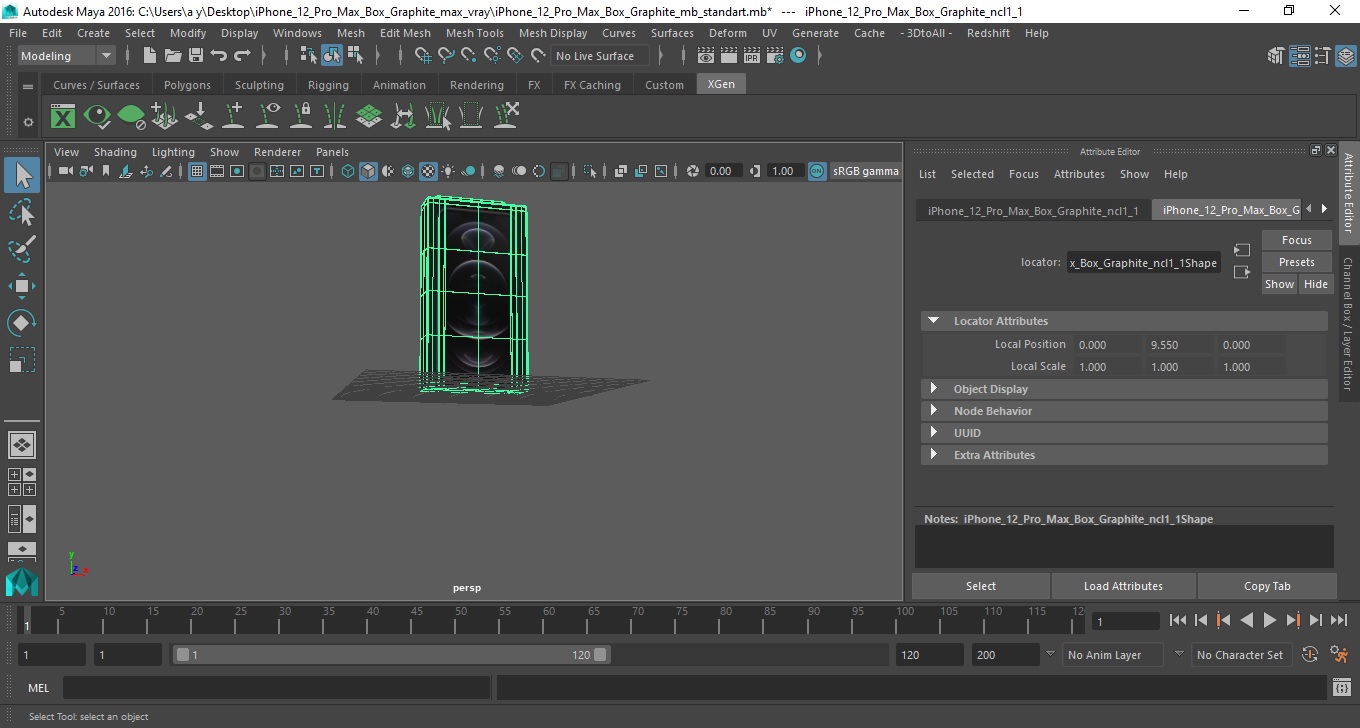Activate the Lasso Select tool

(22, 213)
